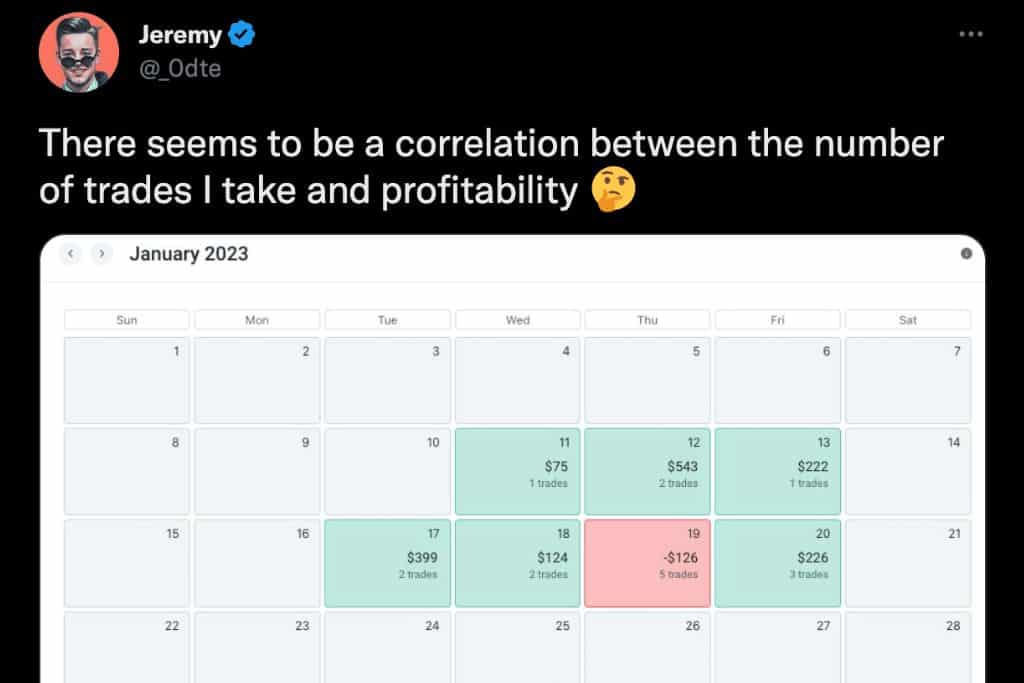Select the Wed column header
This screenshot has width=1024, height=683.
pos(517,320)
